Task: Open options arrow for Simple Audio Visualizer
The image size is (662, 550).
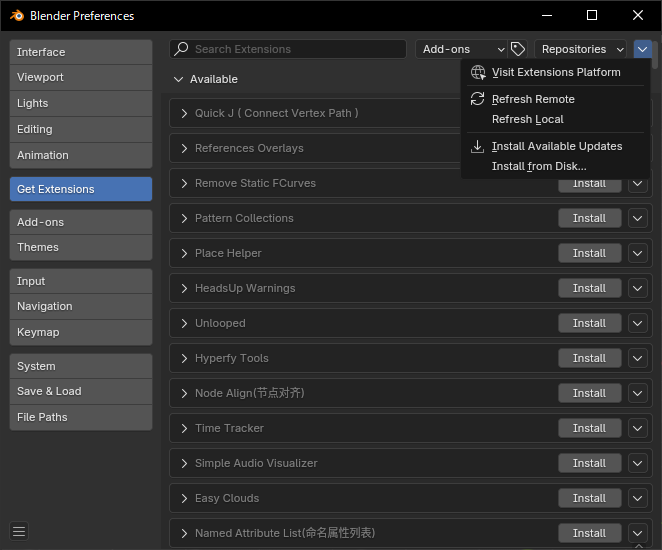Action: pos(638,463)
